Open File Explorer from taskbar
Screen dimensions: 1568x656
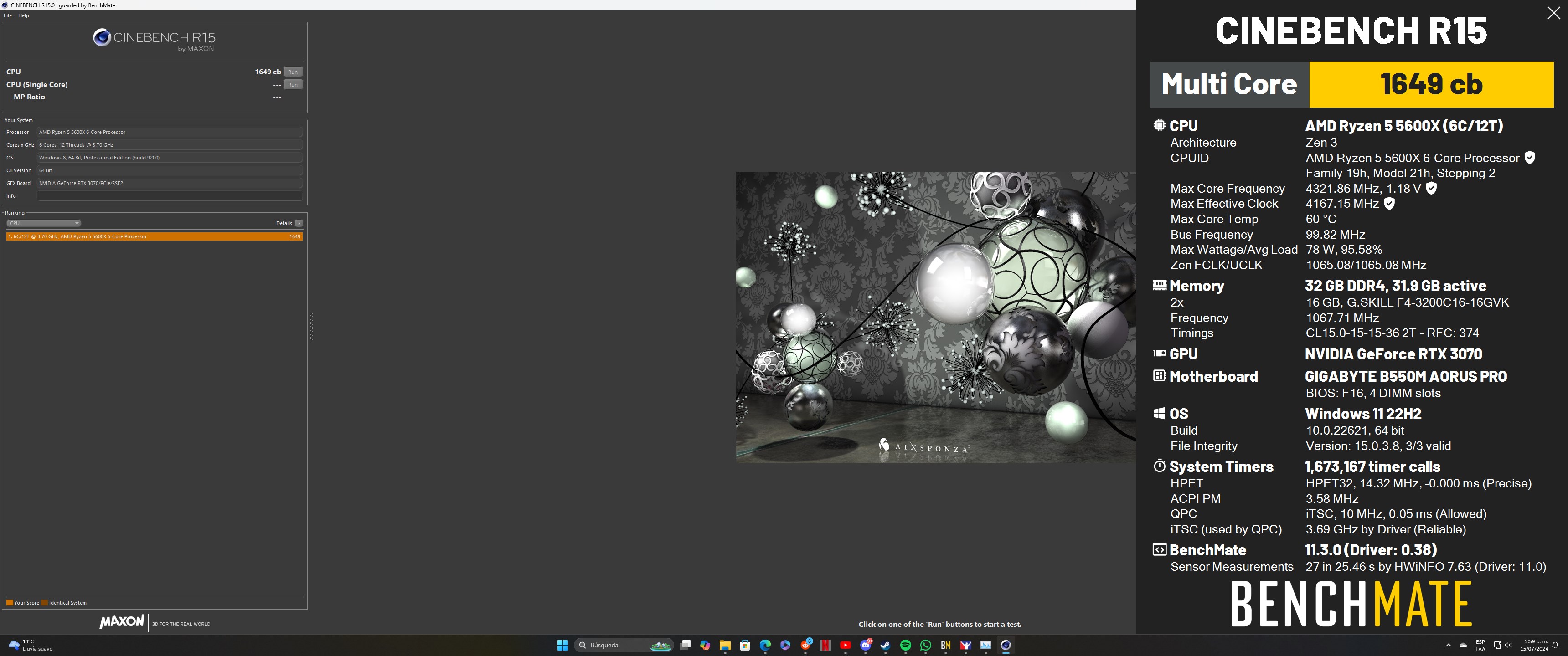(725, 645)
